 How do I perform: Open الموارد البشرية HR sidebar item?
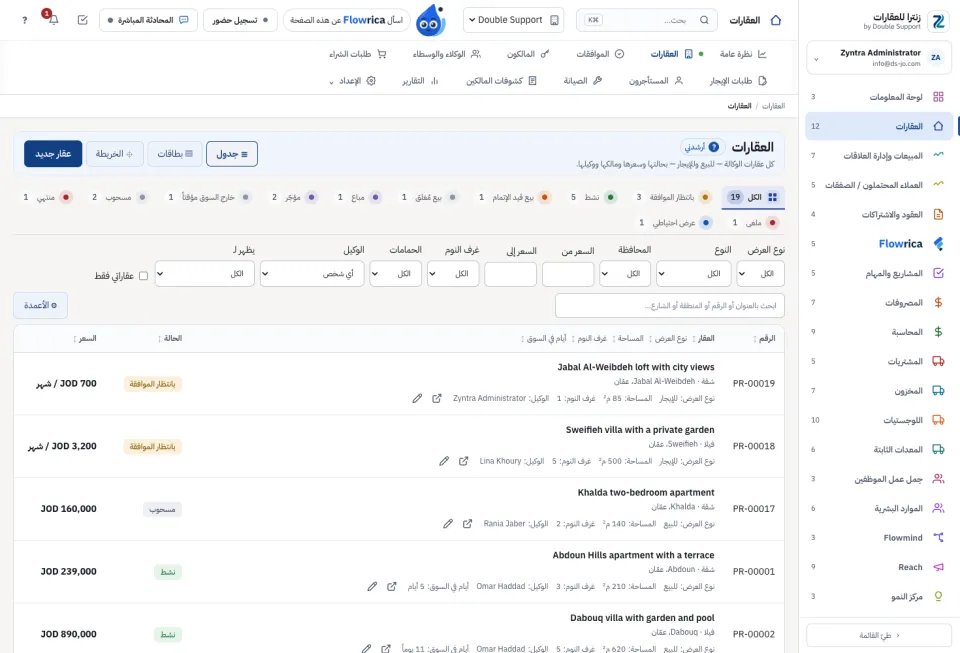pos(879,508)
